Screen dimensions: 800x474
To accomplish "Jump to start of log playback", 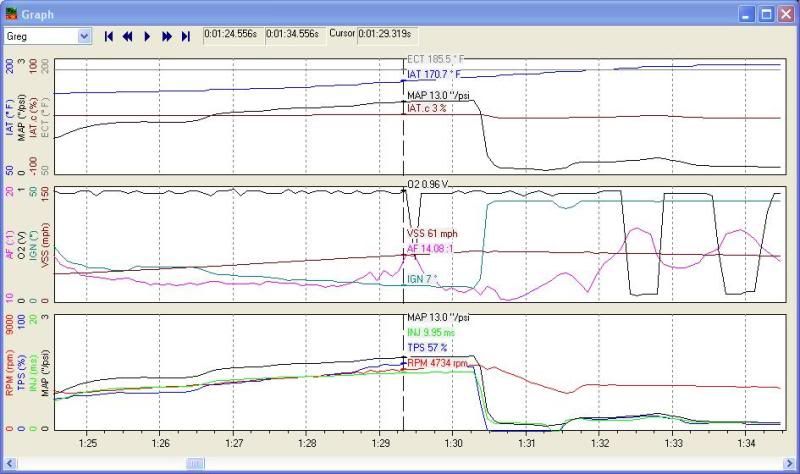I will click(109, 36).
